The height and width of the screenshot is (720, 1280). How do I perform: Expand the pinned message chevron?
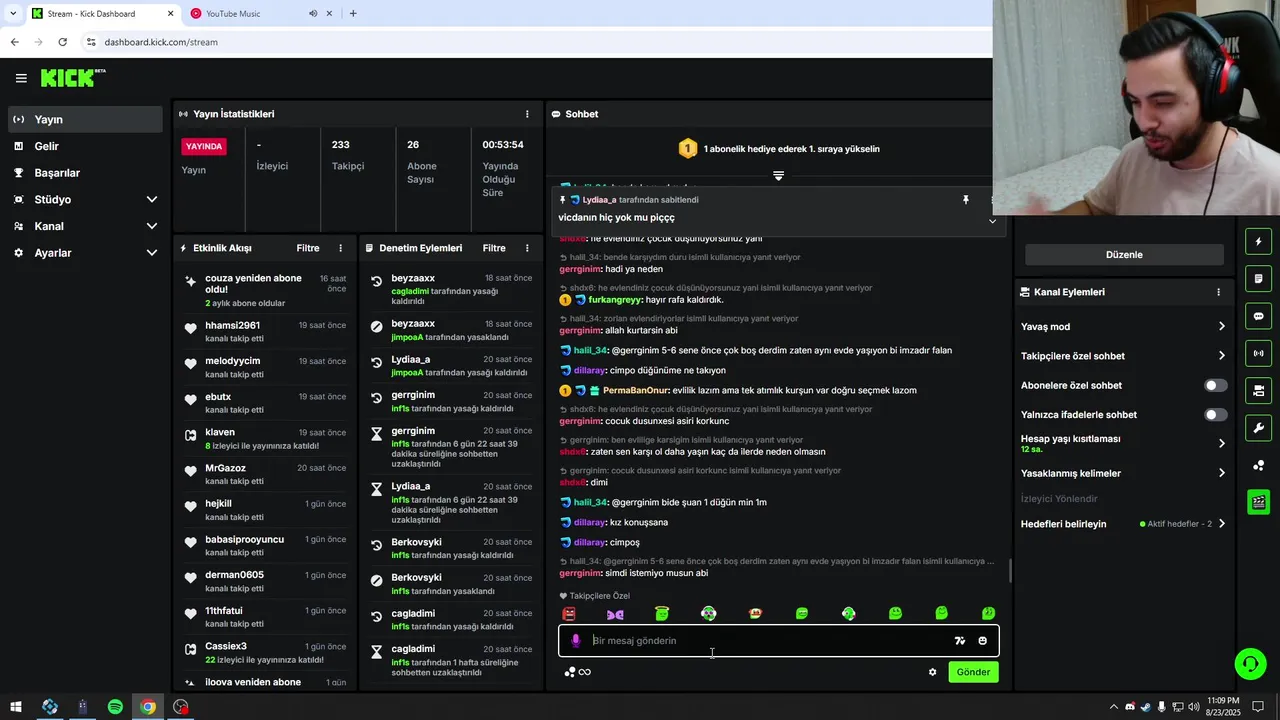point(992,221)
